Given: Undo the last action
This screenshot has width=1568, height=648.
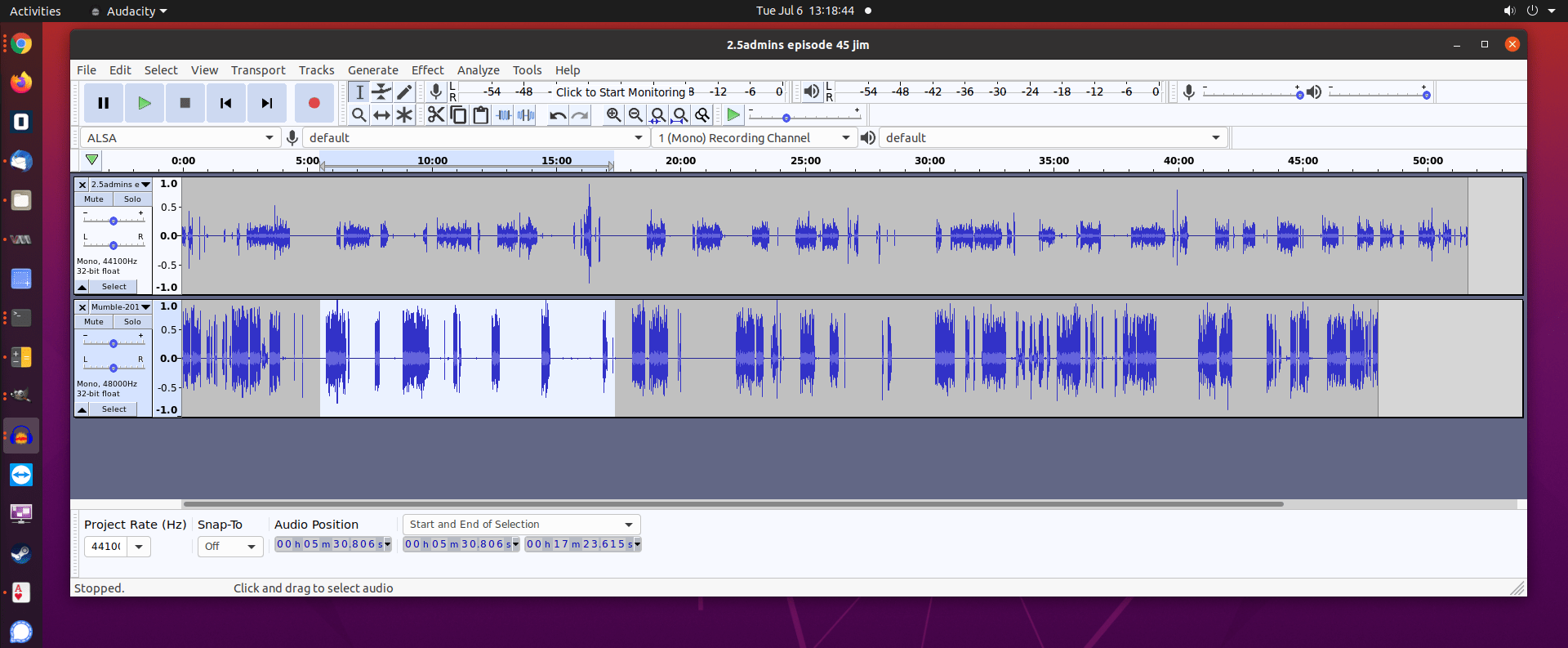Looking at the screenshot, I should pos(558,115).
